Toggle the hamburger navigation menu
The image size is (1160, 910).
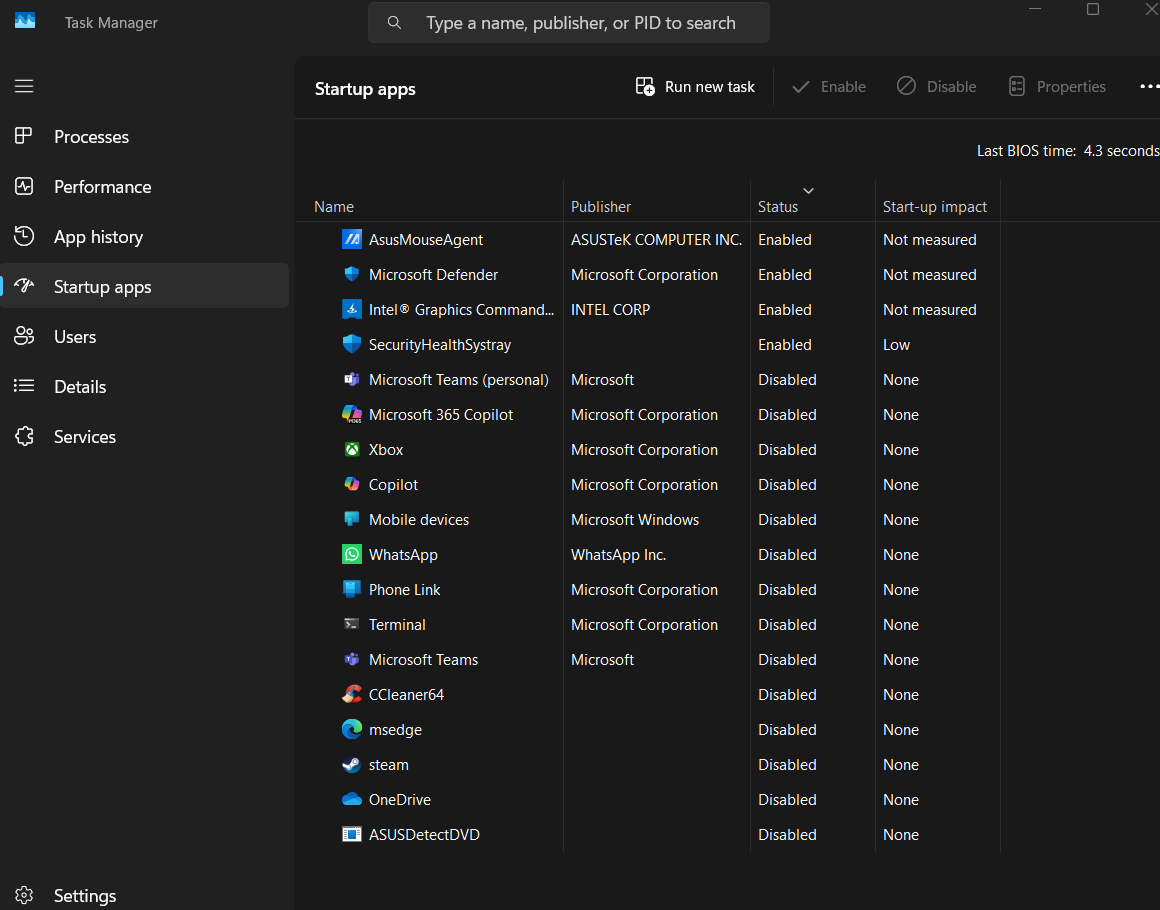[24, 86]
